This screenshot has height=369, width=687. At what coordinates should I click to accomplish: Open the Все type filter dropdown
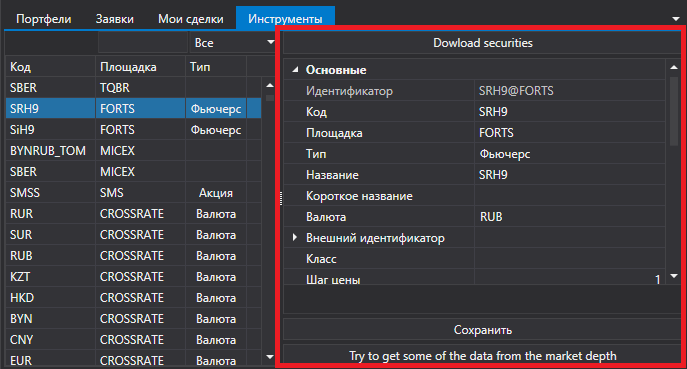pyautogui.click(x=232, y=43)
